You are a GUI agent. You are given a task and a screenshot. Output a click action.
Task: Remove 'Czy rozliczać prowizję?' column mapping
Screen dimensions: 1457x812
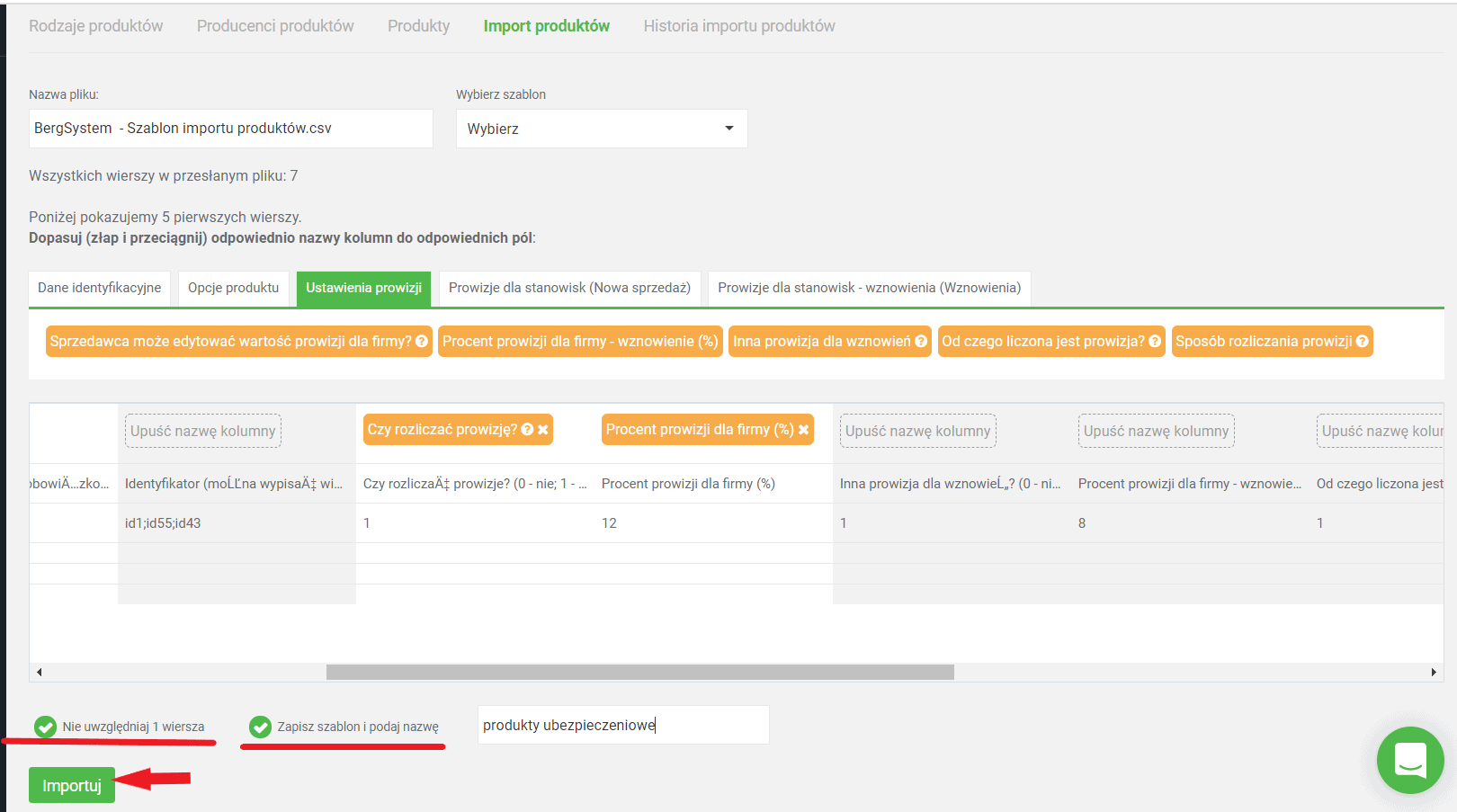click(543, 430)
